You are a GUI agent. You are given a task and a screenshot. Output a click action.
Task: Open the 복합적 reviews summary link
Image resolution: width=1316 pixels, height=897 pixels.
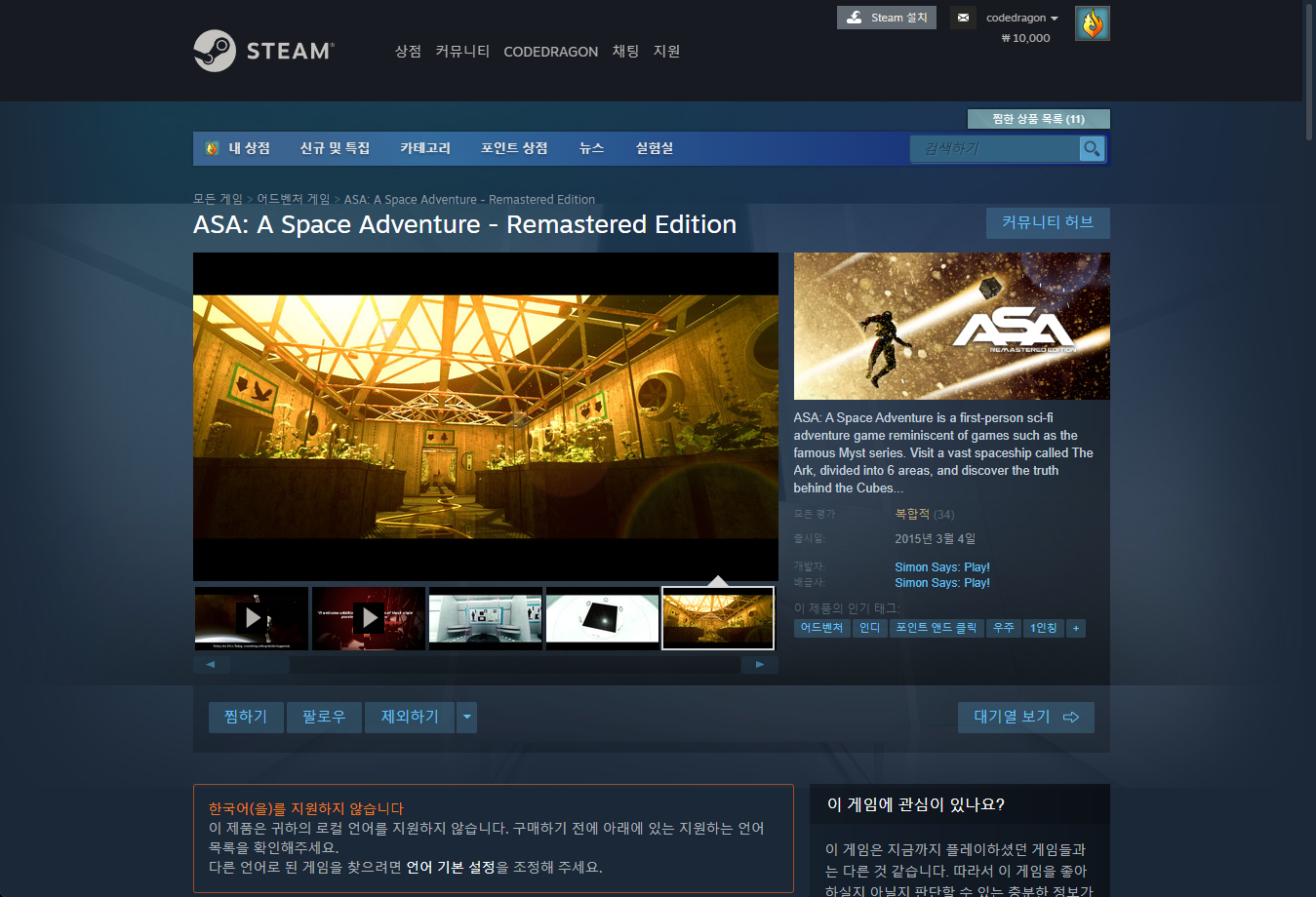[x=912, y=514]
